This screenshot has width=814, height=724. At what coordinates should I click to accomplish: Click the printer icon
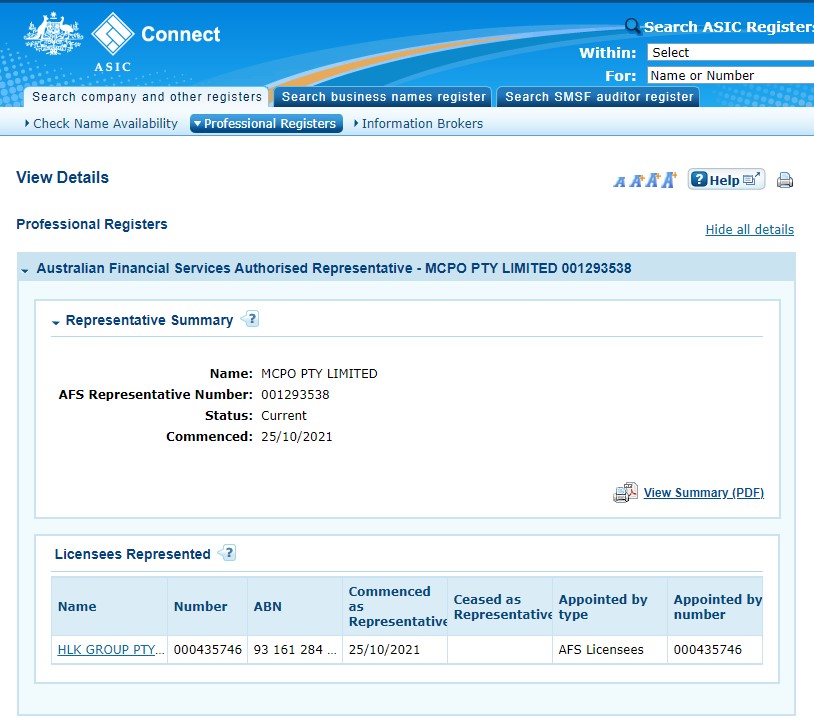pyautogui.click(x=784, y=180)
